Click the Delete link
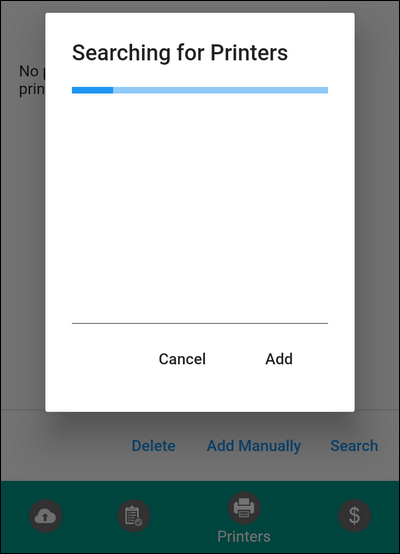 pyautogui.click(x=153, y=446)
